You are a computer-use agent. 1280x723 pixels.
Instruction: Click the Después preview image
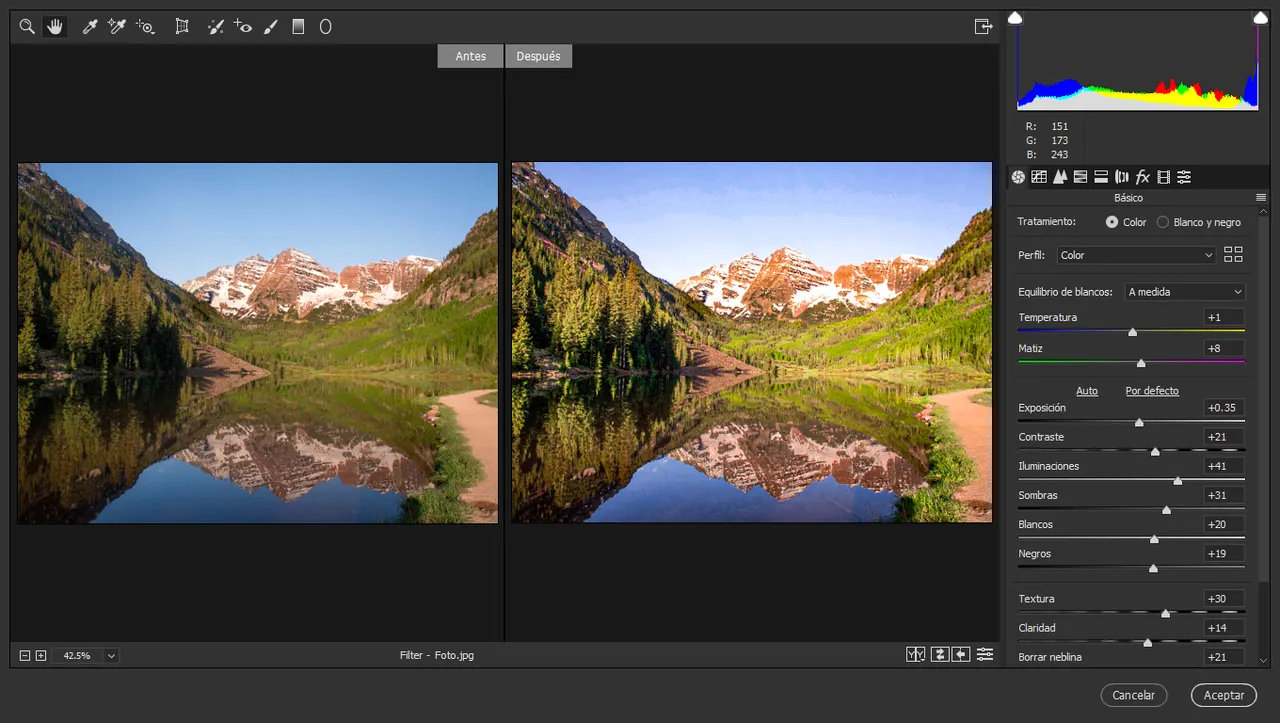click(x=752, y=343)
